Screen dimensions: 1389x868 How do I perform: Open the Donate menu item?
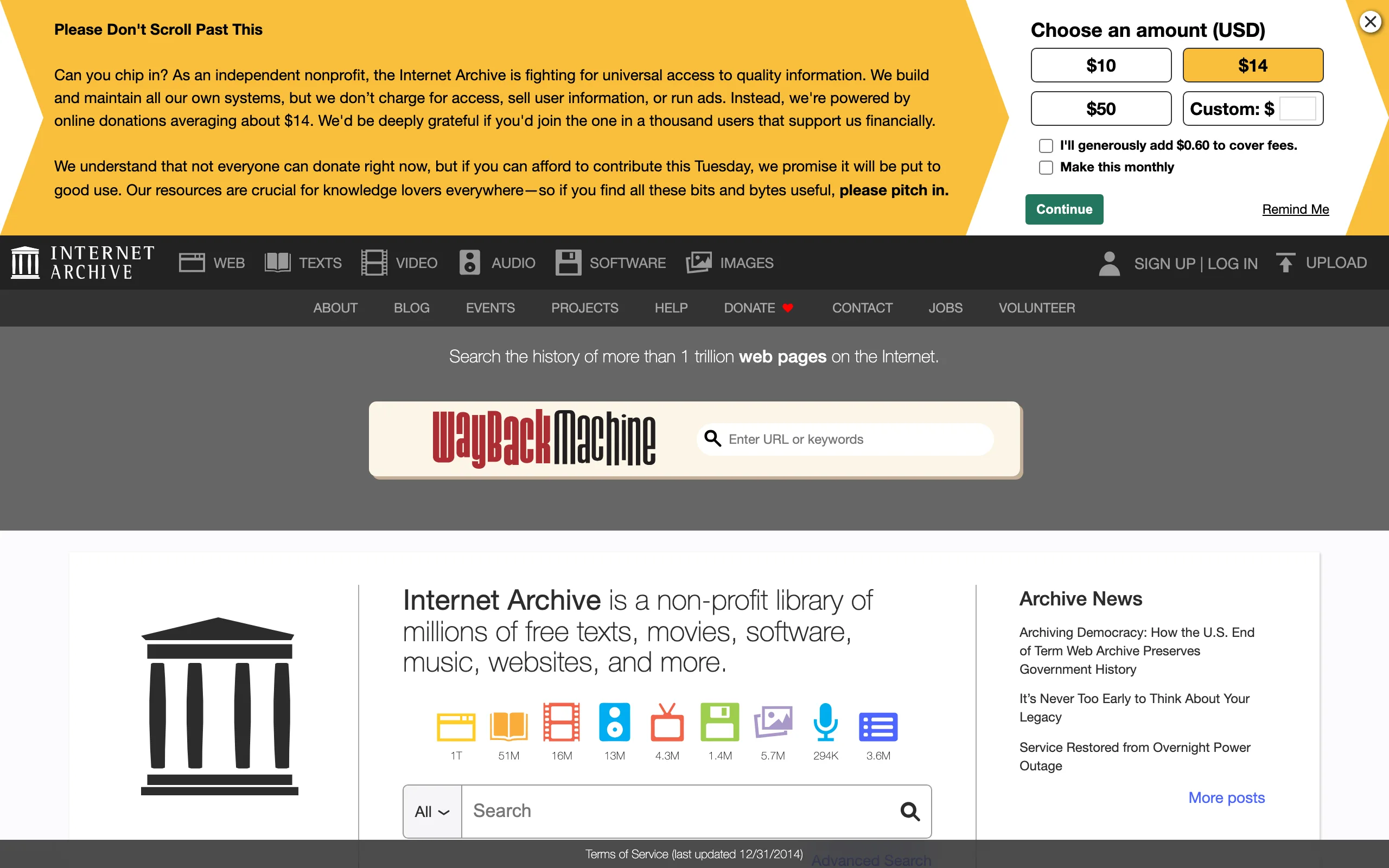(758, 308)
